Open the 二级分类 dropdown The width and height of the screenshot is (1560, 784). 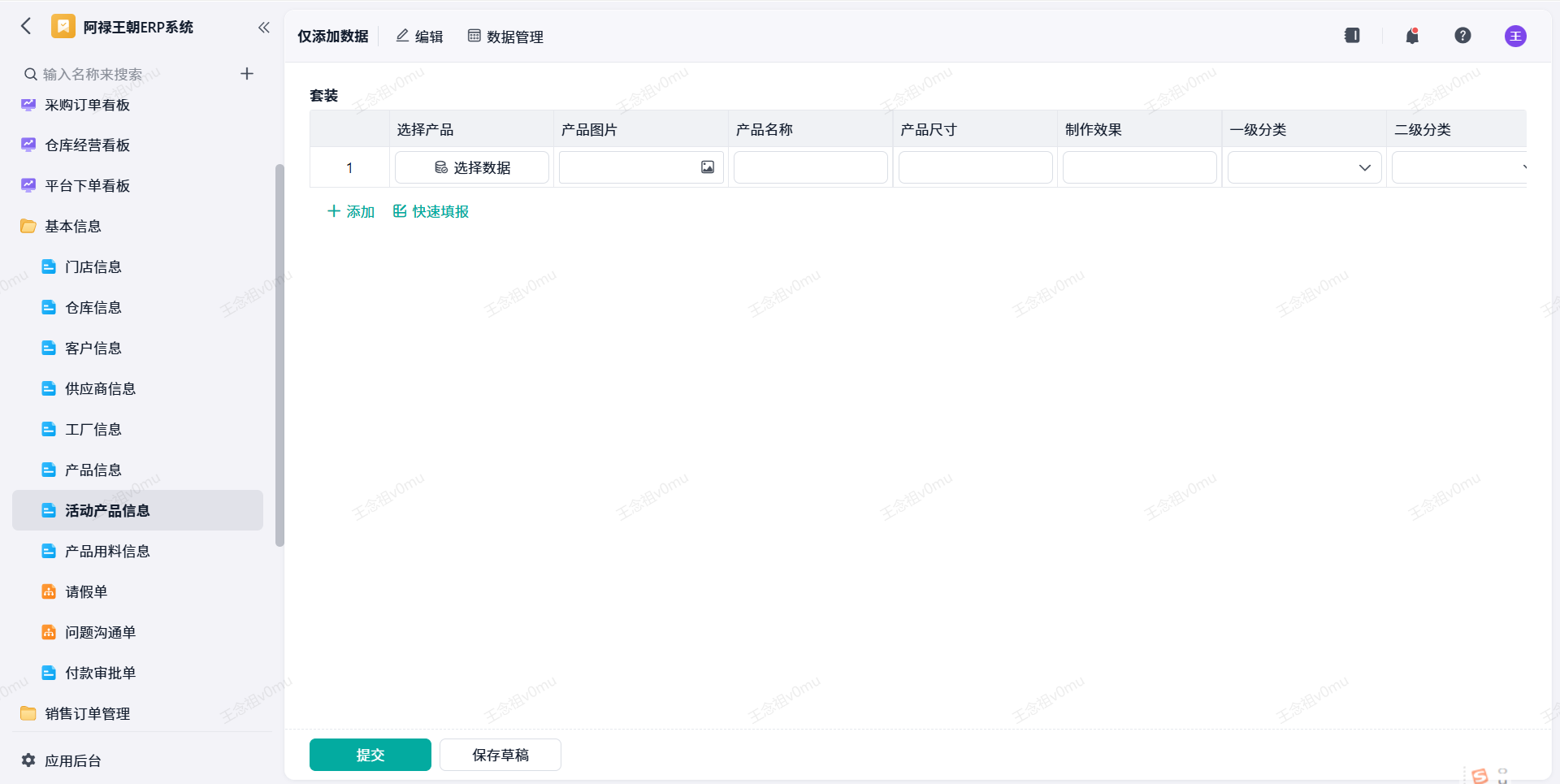[1459, 167]
